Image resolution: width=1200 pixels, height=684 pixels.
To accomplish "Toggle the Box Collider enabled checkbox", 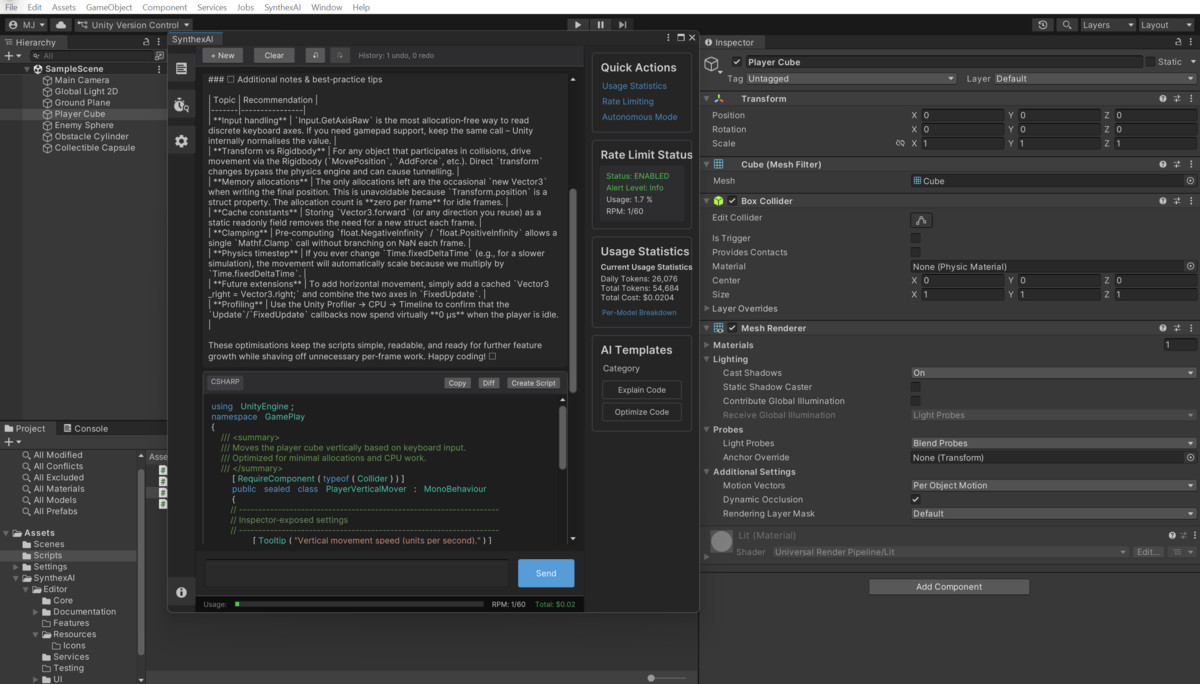I will click(732, 201).
